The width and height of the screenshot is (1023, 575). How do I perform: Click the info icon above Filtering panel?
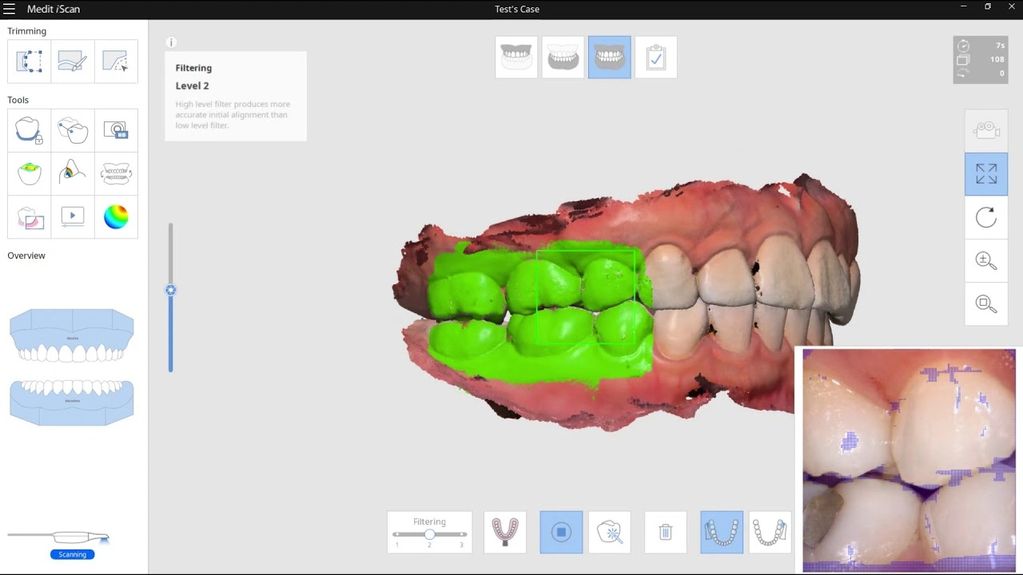pos(172,42)
